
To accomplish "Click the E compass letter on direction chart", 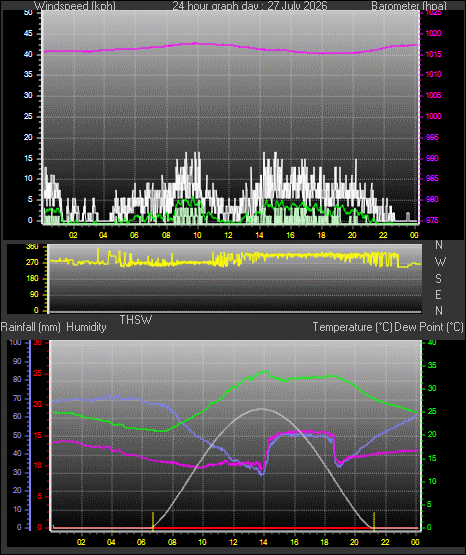I will tap(438, 295).
